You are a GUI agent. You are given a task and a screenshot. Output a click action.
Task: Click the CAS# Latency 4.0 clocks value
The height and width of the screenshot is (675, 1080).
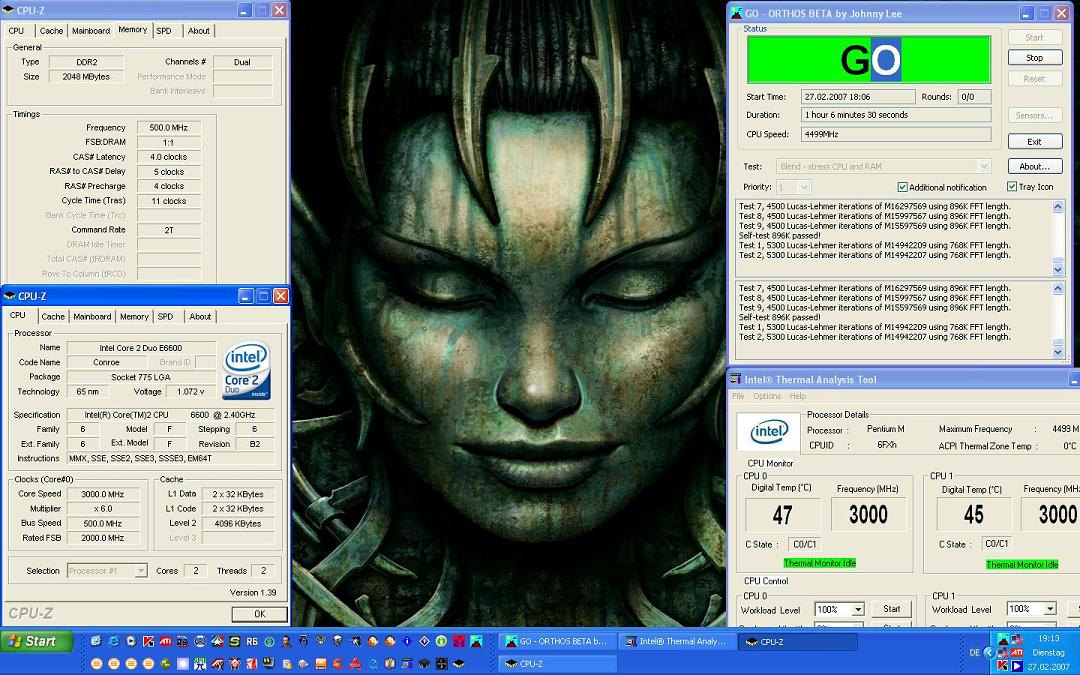tap(169, 157)
